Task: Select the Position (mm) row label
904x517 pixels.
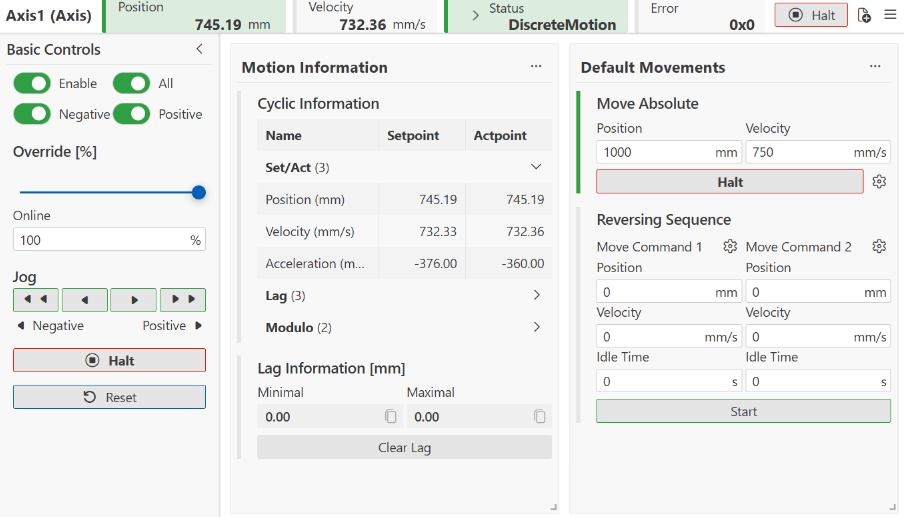Action: tap(305, 199)
